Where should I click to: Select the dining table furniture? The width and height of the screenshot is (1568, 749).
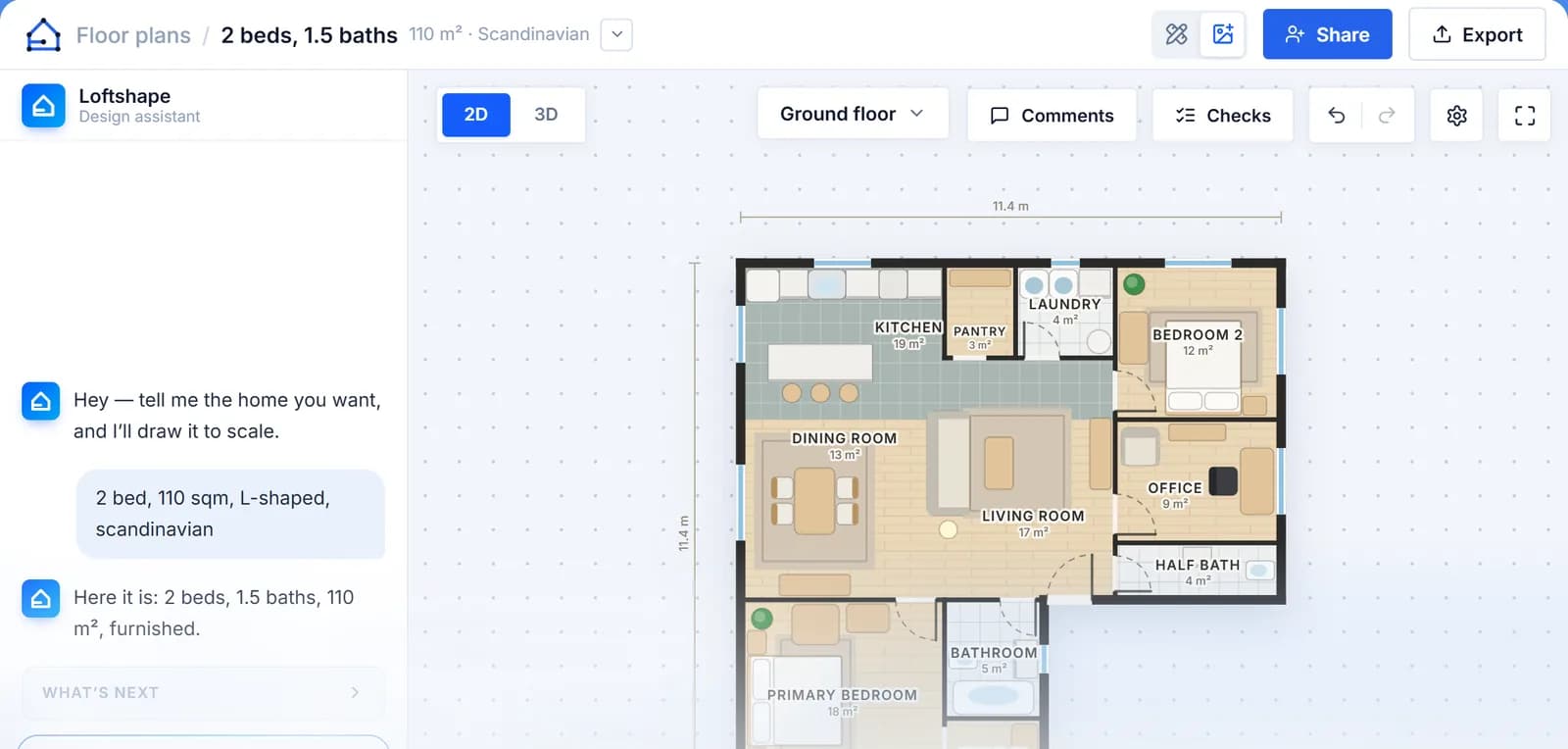[x=814, y=501]
